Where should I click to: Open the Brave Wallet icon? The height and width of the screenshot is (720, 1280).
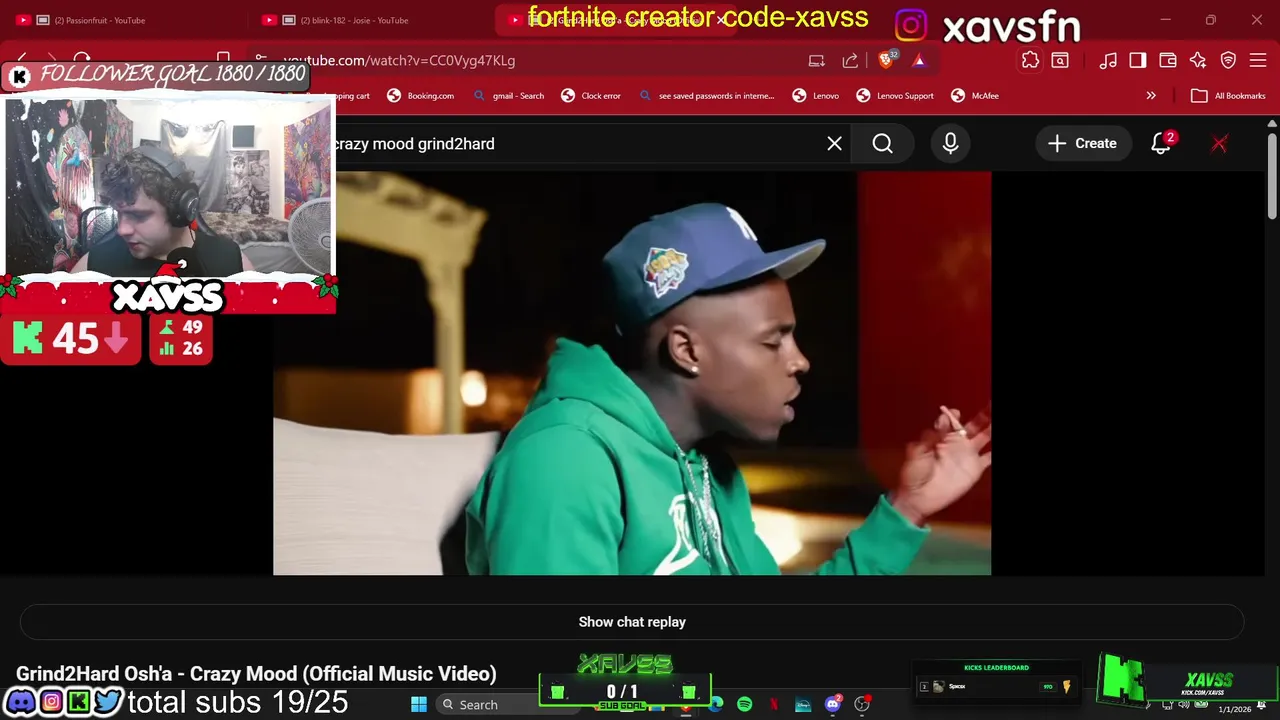[x=1168, y=60]
